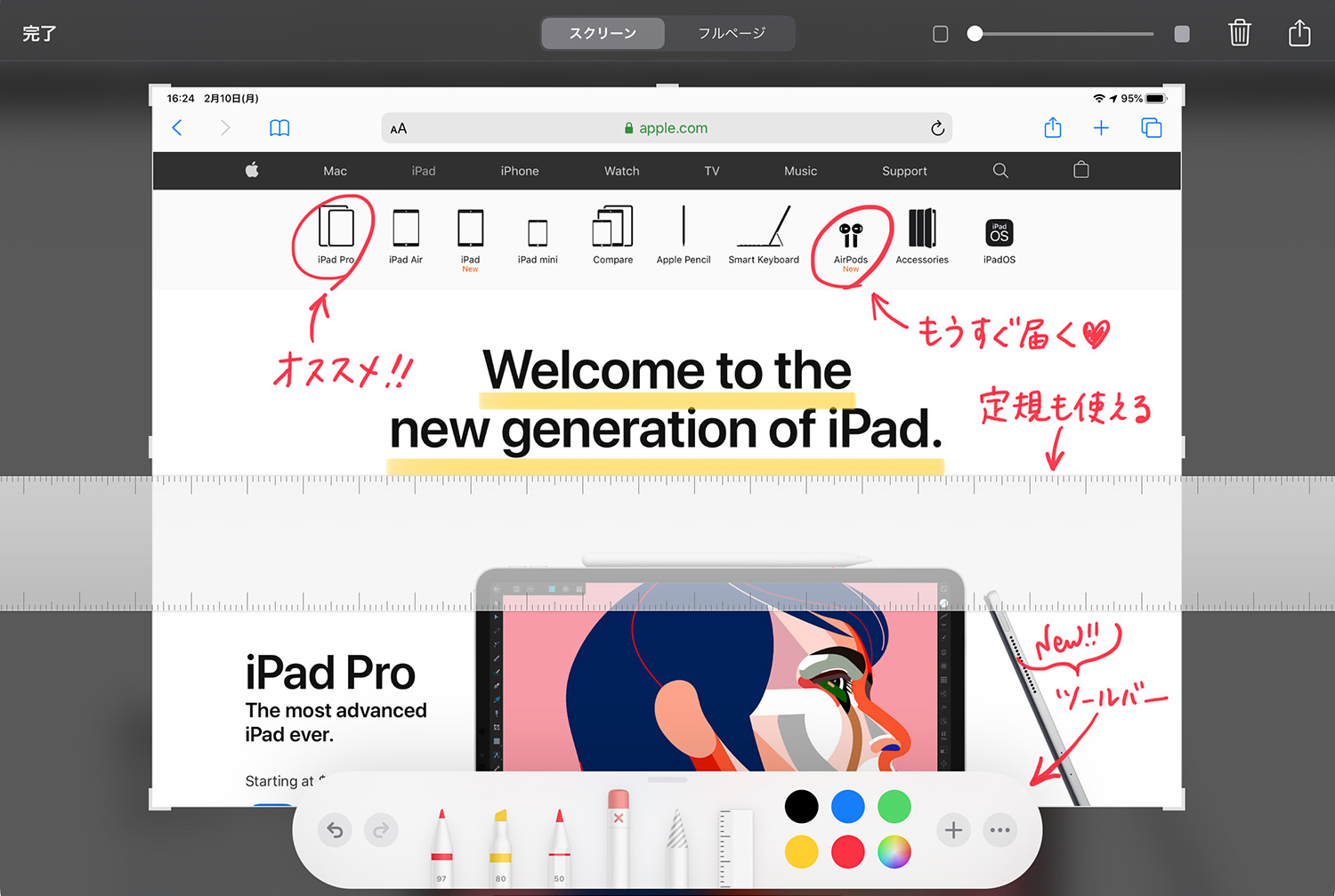Select the yellow highlighter tool

501,846
